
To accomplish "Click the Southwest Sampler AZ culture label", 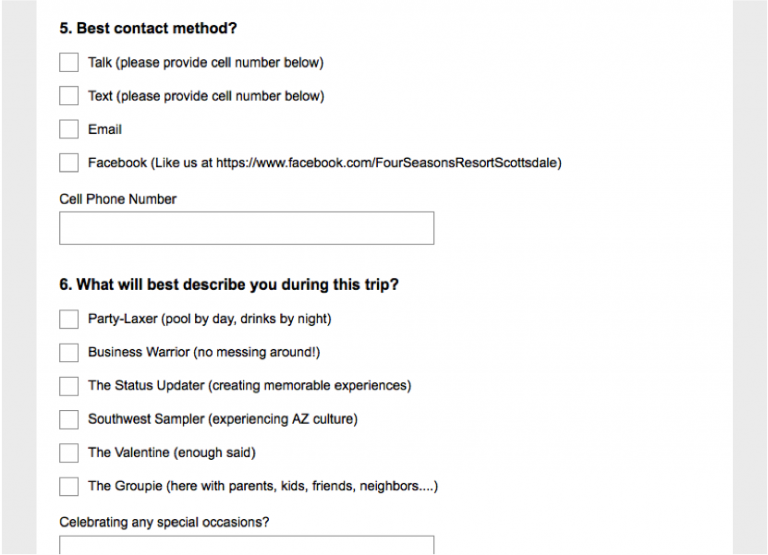I will (x=223, y=419).
